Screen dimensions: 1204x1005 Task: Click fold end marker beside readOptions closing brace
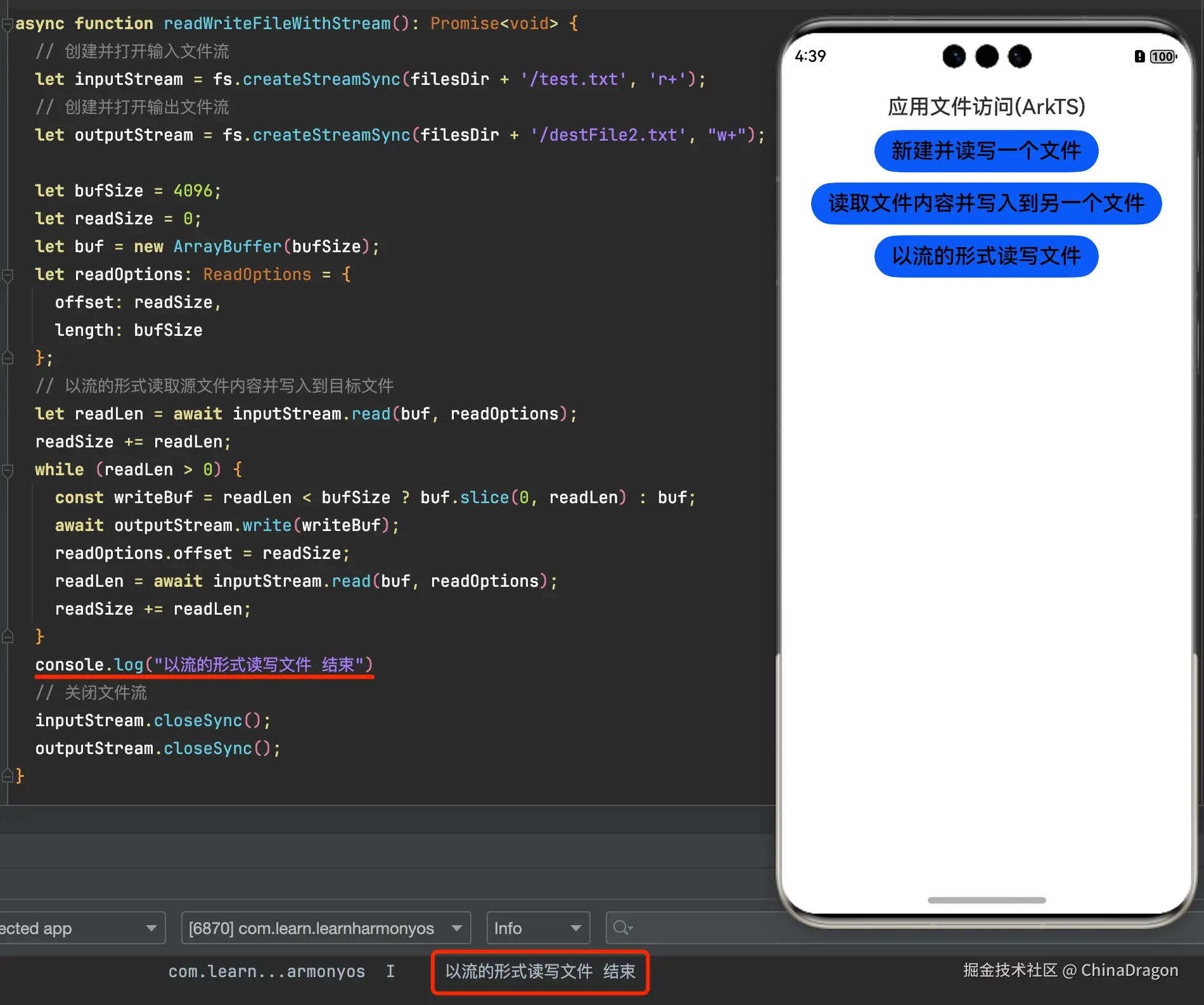8,358
